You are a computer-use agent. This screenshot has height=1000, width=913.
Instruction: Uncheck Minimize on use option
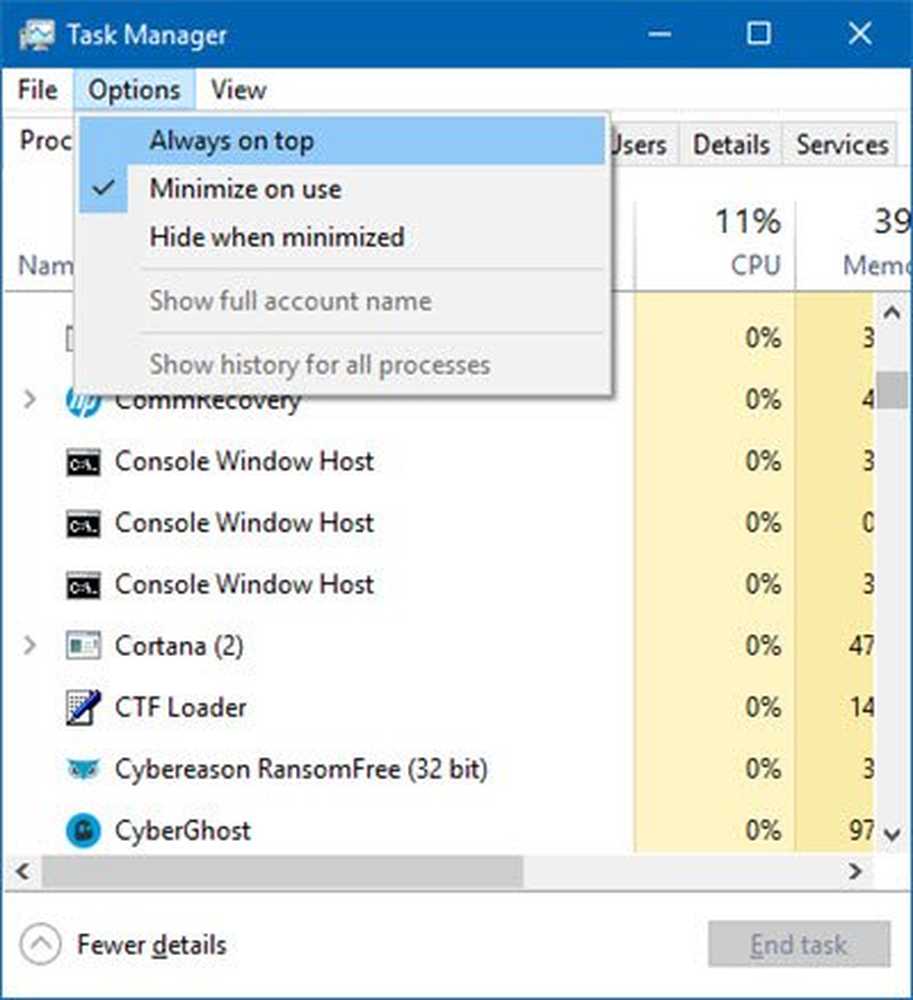[x=245, y=189]
